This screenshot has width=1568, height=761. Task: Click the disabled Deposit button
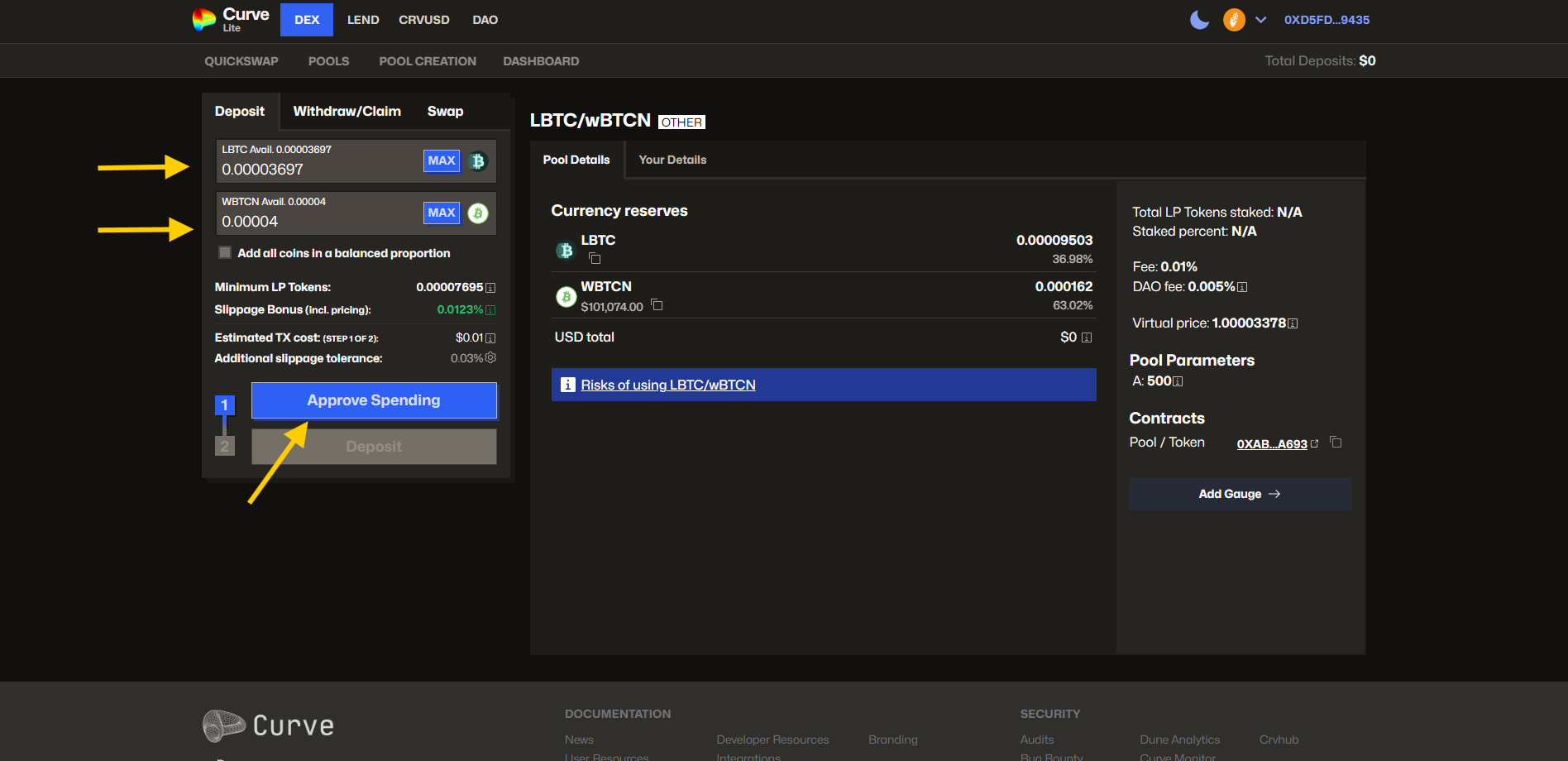pos(374,447)
